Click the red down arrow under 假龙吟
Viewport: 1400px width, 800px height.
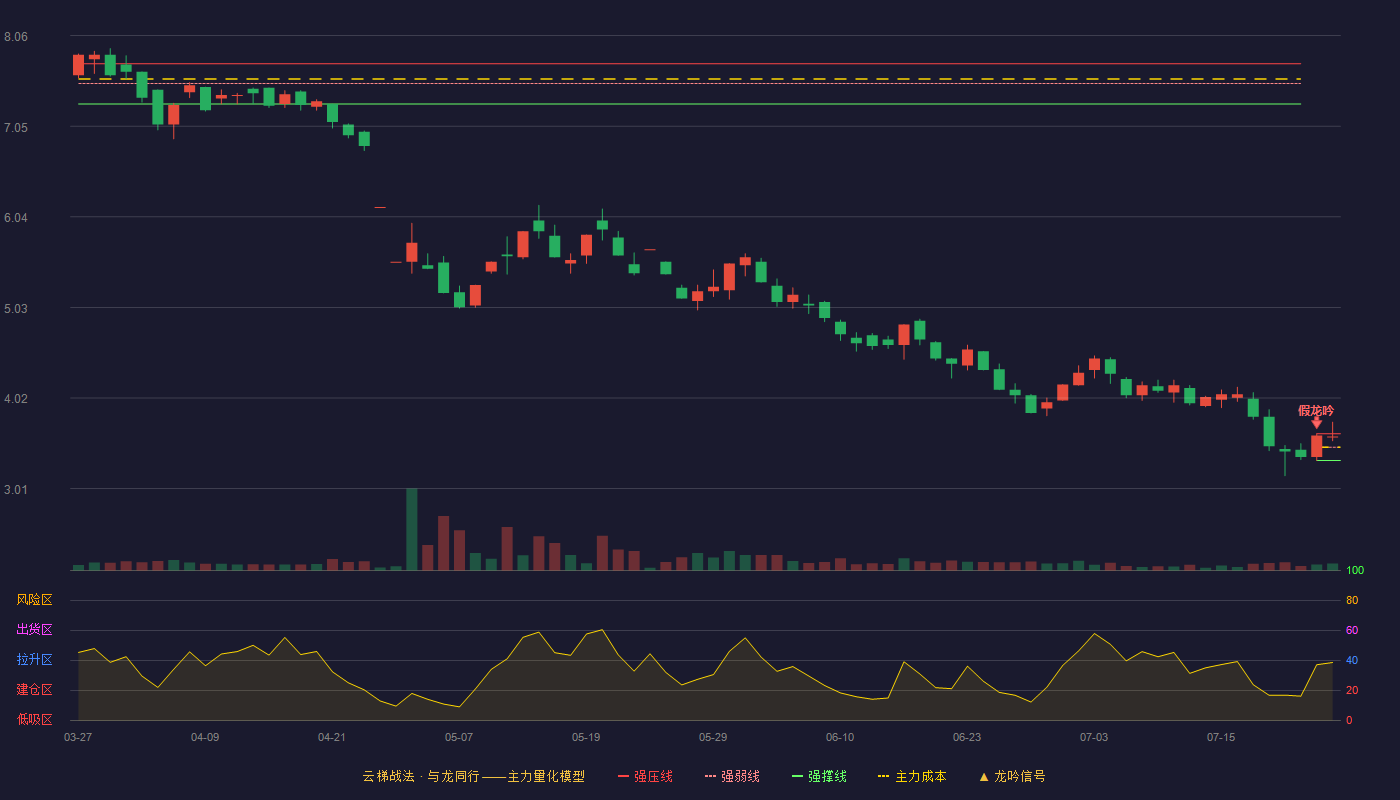click(x=1317, y=424)
